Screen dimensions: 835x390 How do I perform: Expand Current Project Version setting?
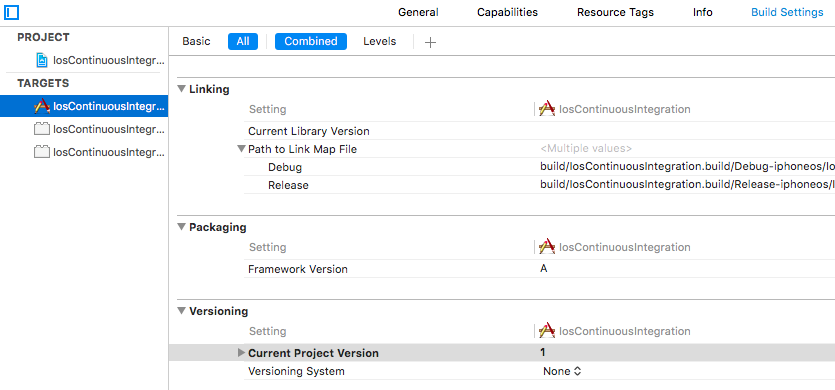[241, 353]
